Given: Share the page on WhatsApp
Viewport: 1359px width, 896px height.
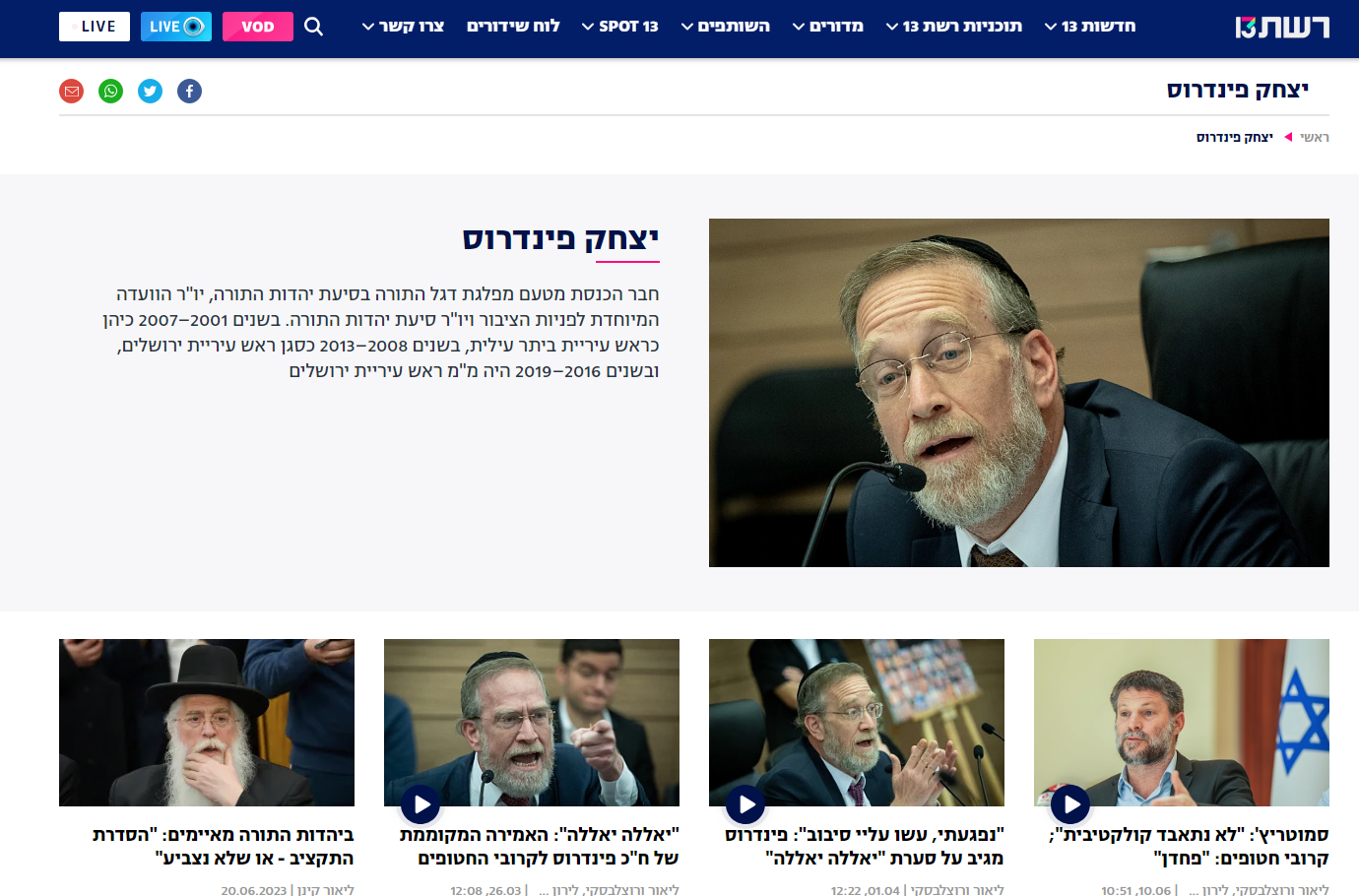Looking at the screenshot, I should point(111,92).
